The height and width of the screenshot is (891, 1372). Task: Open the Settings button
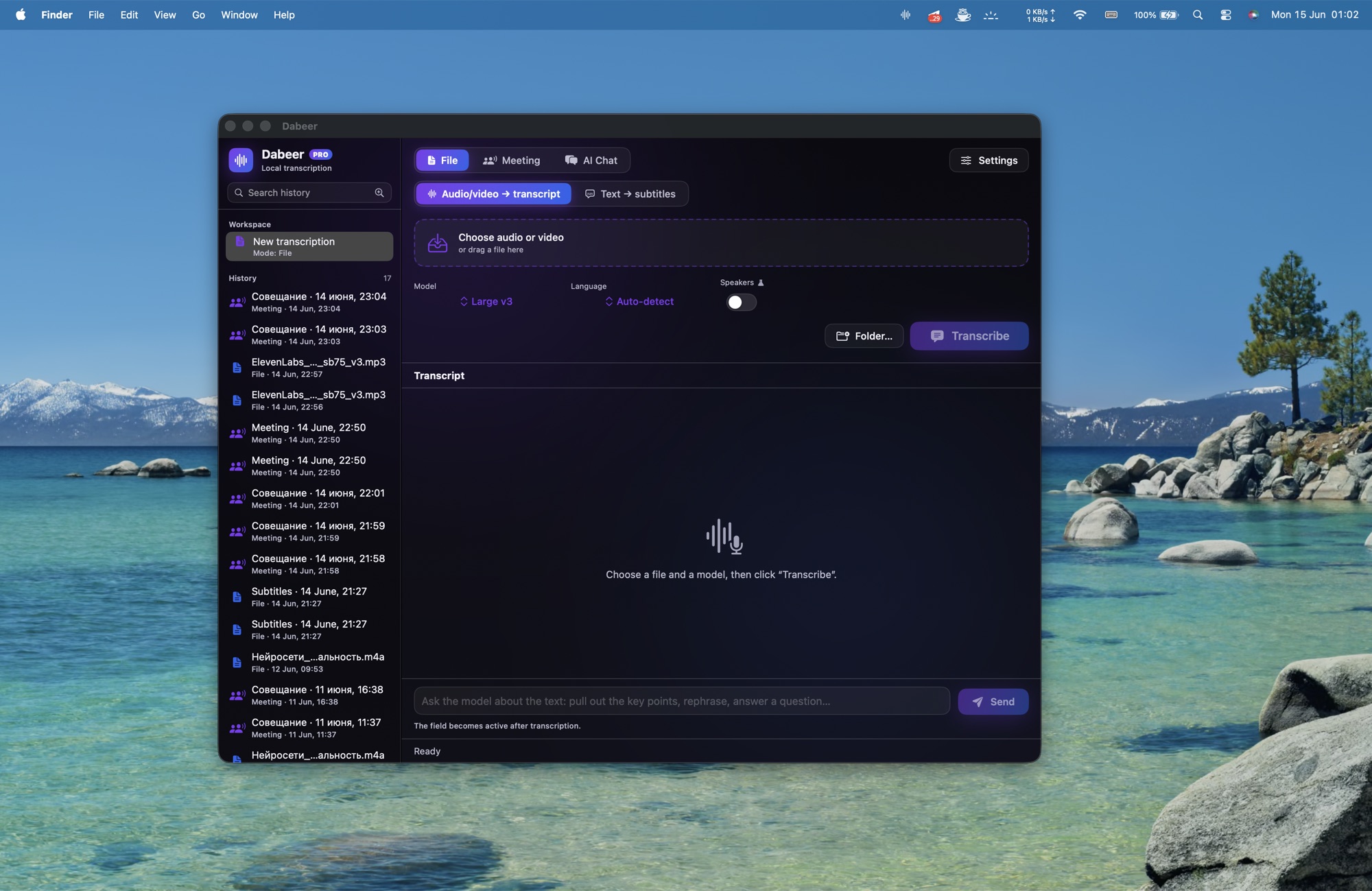point(989,161)
